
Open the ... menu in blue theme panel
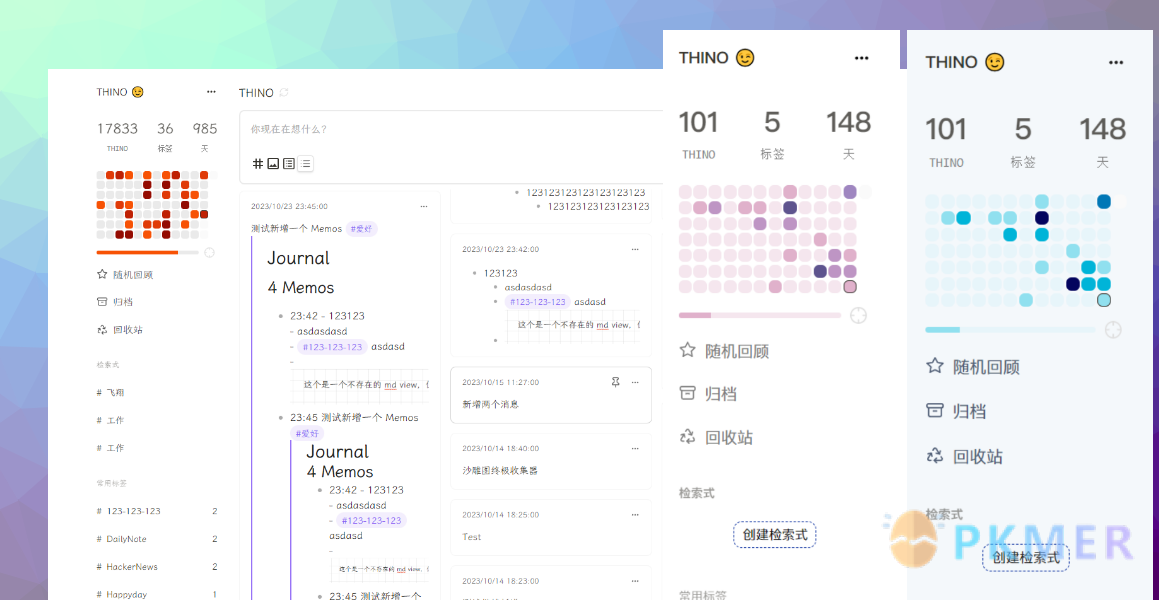point(1116,63)
